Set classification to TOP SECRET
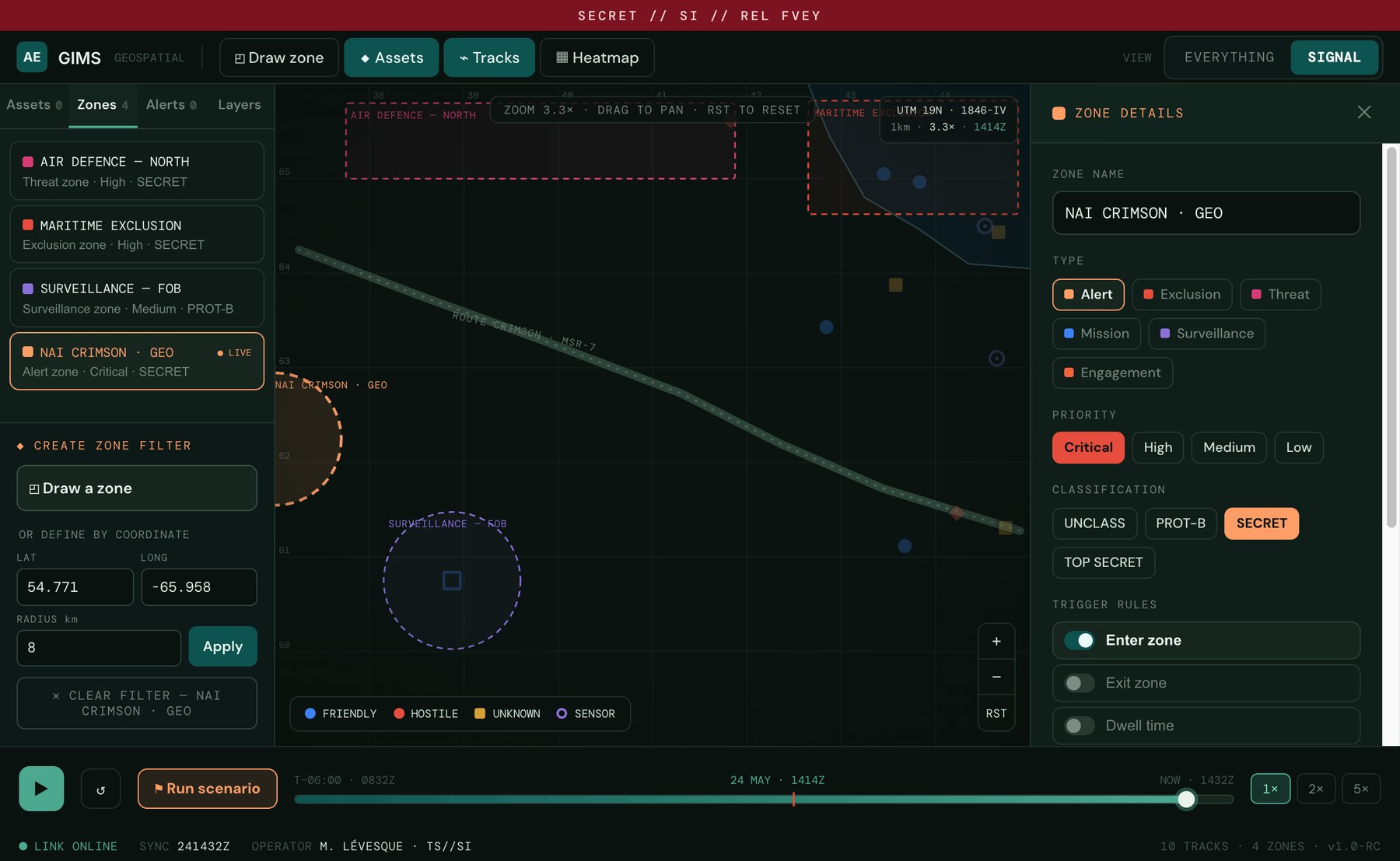Screen dimensions: 1400x861 1104,562
